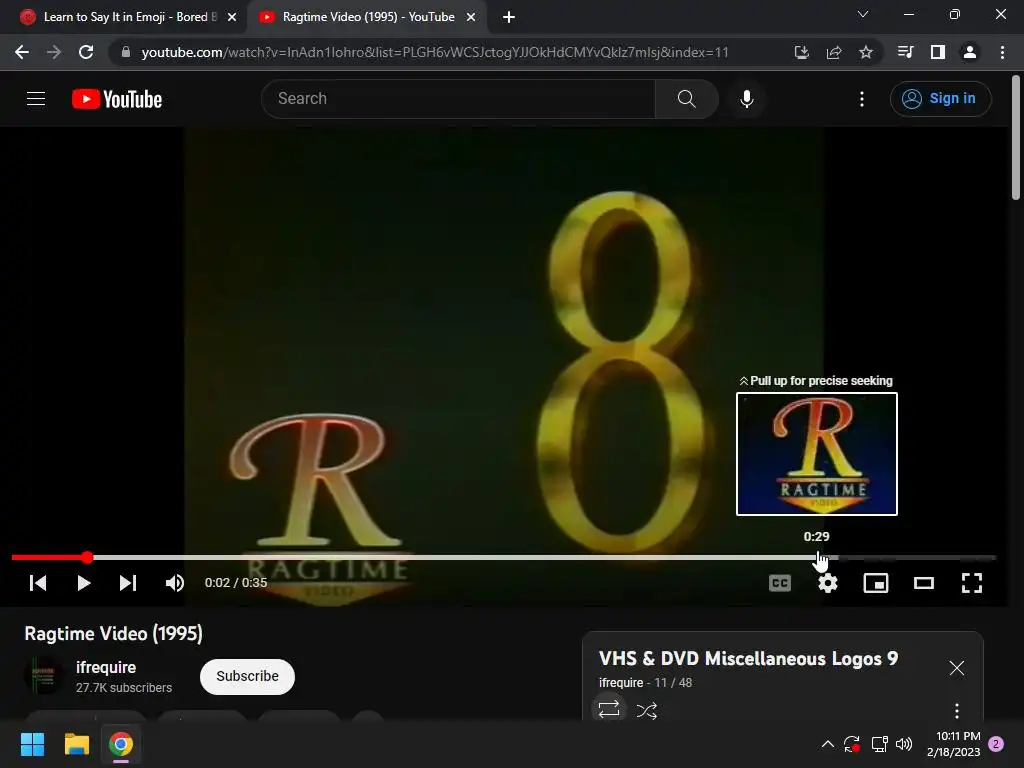This screenshot has height=768, width=1024.
Task: Toggle closed captions CC button
Action: click(780, 583)
